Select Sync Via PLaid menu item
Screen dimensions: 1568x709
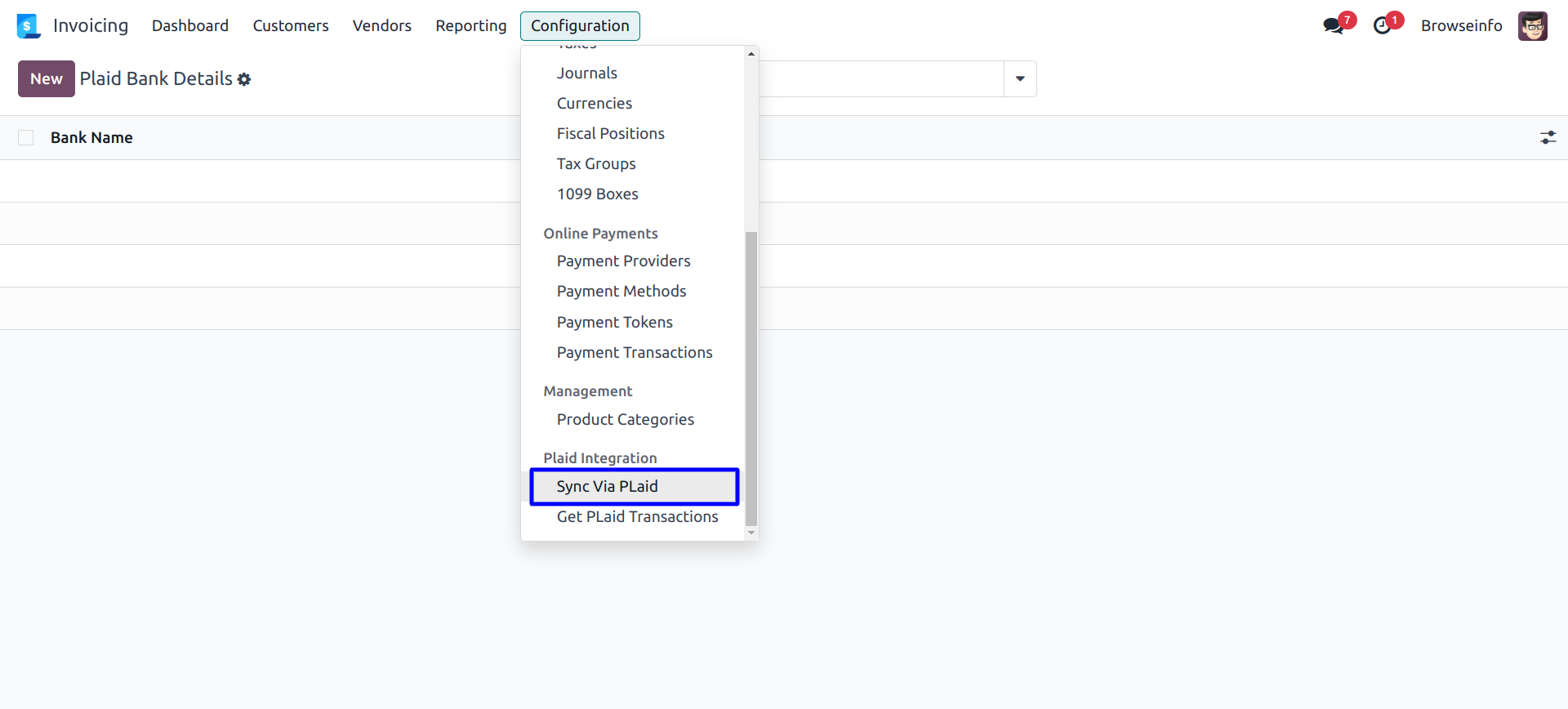point(608,487)
